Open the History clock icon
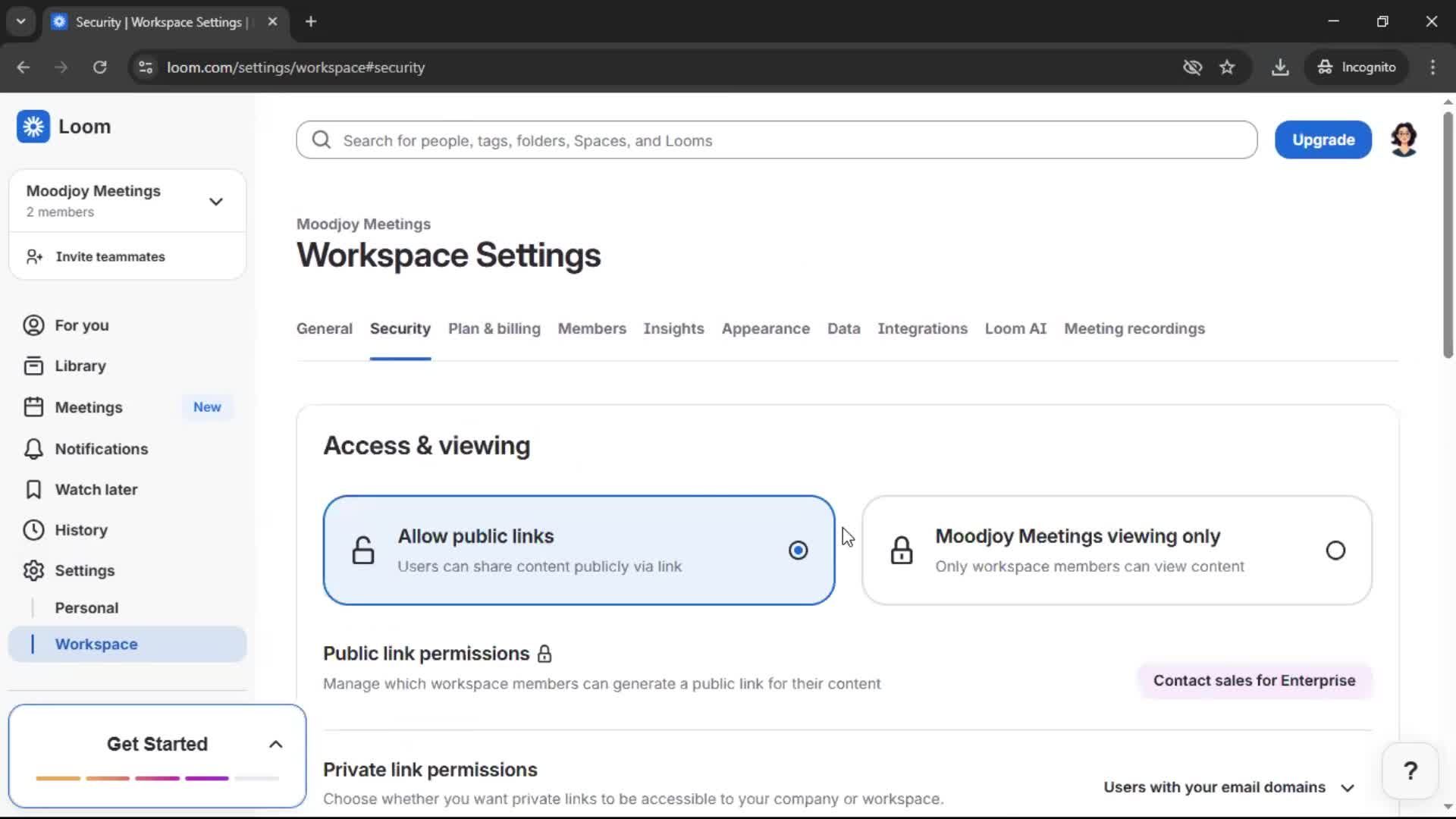Viewport: 1456px width, 819px height. (x=33, y=530)
